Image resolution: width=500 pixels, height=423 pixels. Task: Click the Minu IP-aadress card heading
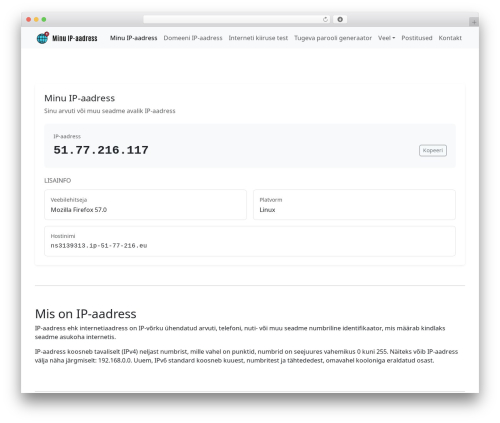(x=79, y=98)
